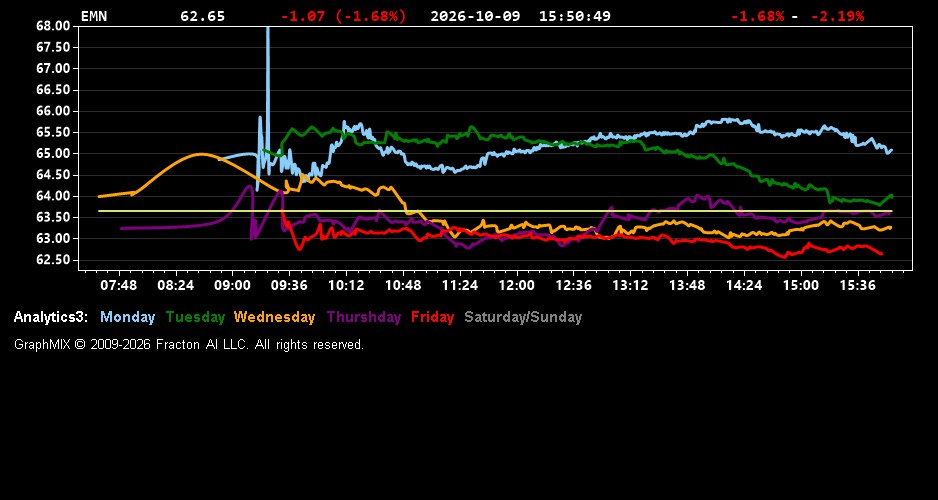The height and width of the screenshot is (500, 938).
Task: Click the 09:00 time axis label
Action: pyautogui.click(x=232, y=285)
